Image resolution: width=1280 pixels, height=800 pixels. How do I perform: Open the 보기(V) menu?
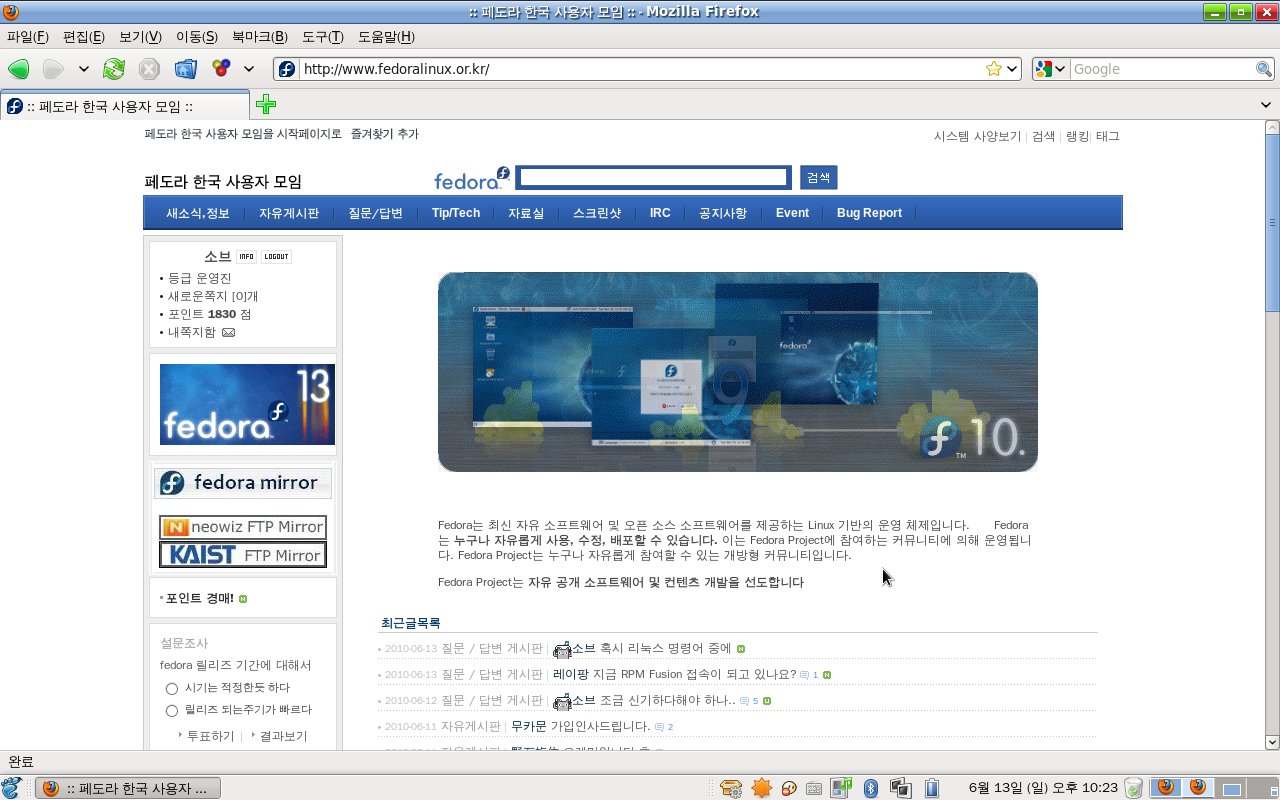tap(140, 37)
